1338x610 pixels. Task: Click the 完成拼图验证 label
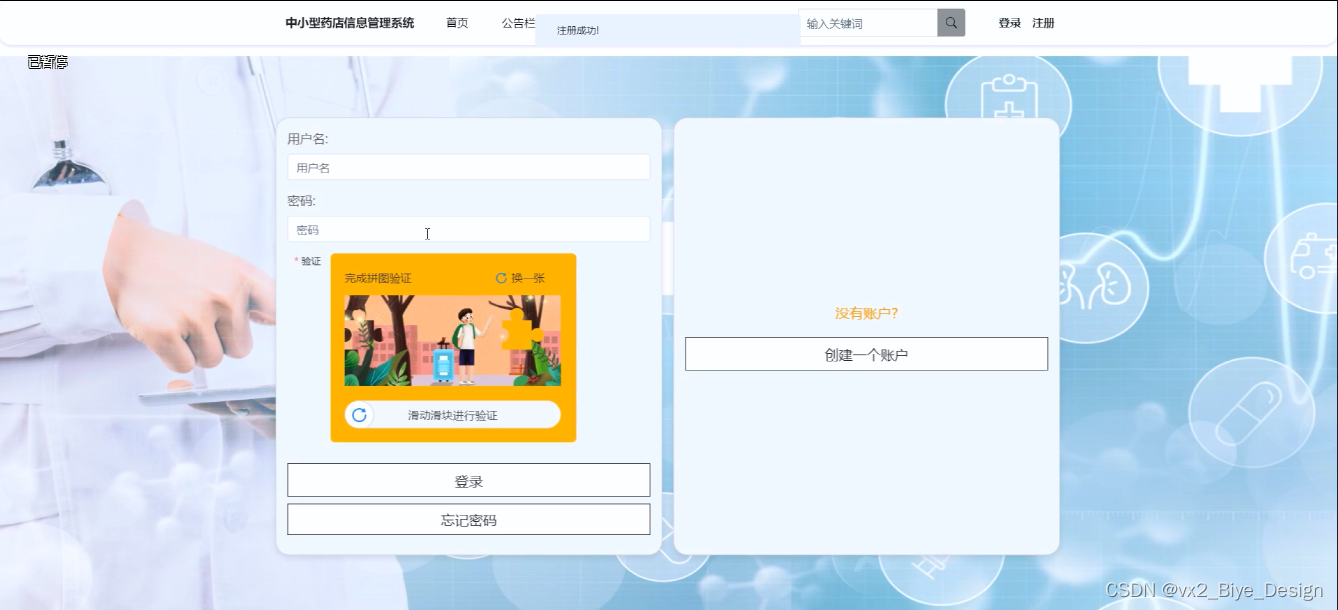pos(378,278)
